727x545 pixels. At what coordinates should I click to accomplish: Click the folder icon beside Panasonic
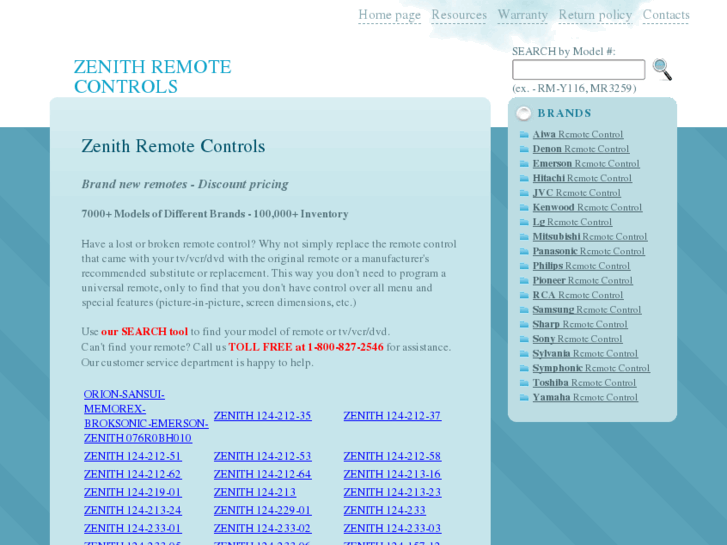point(524,251)
